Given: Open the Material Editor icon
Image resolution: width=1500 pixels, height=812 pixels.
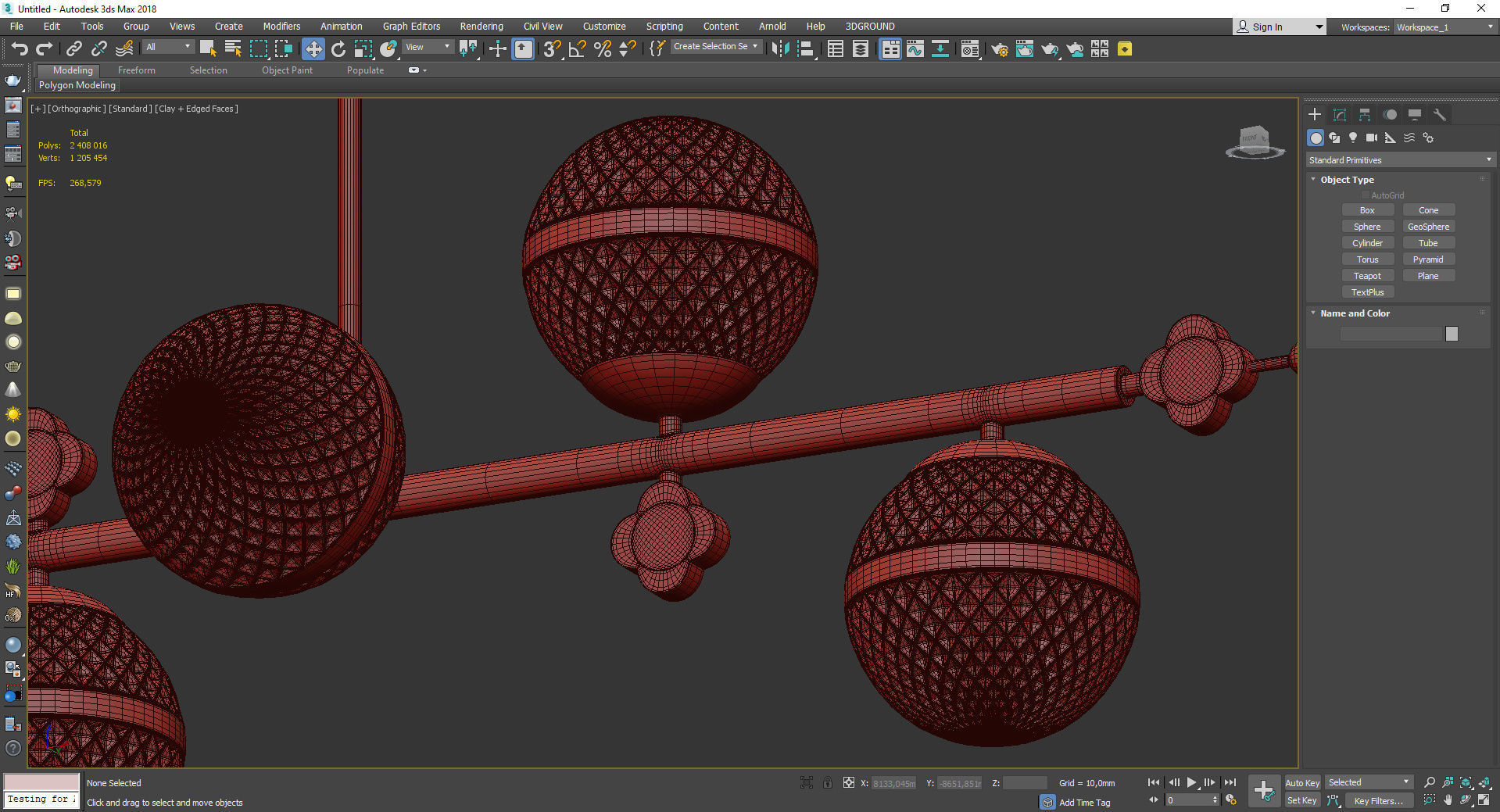Looking at the screenshot, I should tap(970, 49).
